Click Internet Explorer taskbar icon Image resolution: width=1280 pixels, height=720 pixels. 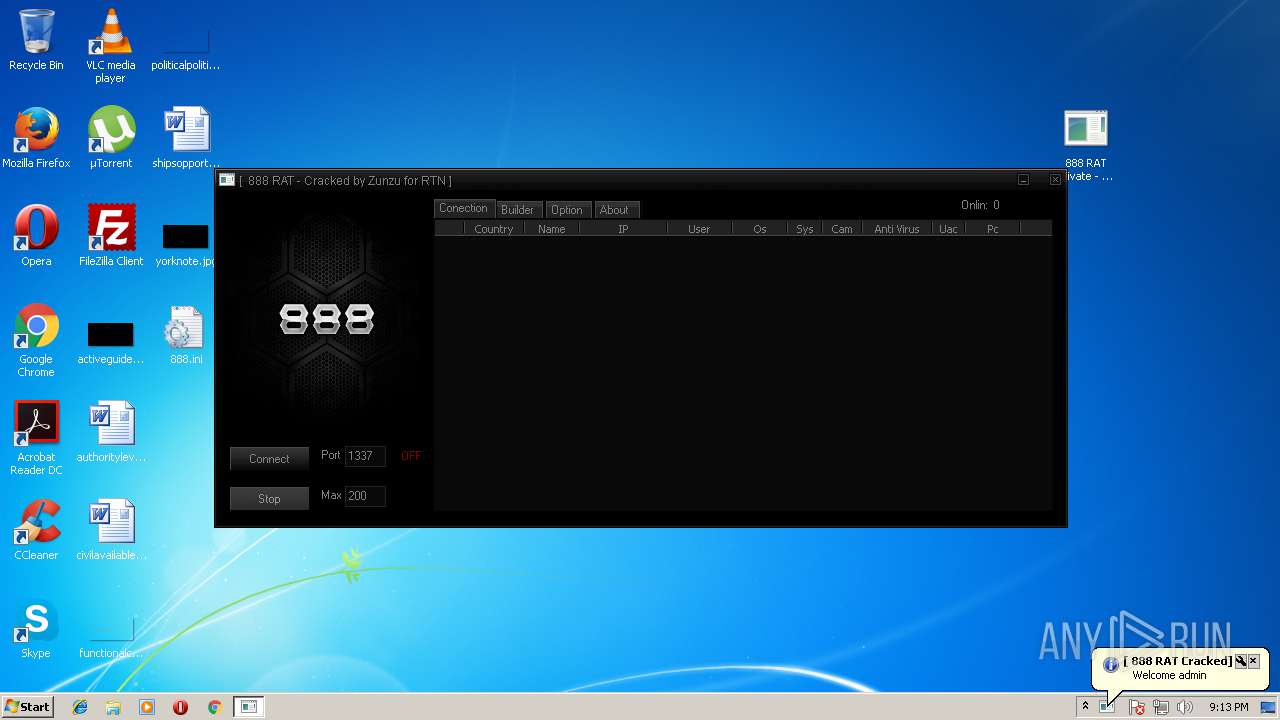80,707
